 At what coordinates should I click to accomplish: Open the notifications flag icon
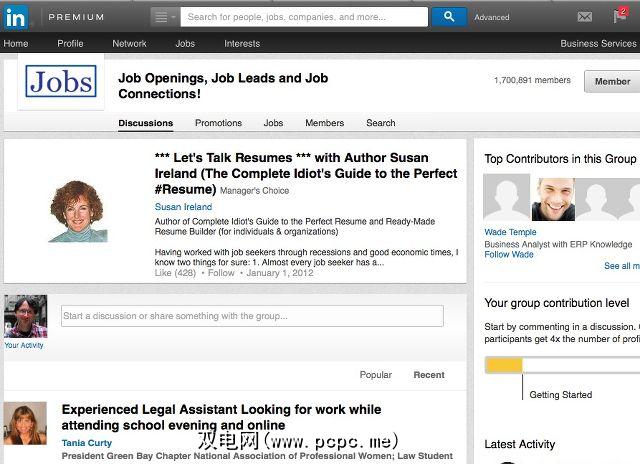pyautogui.click(x=620, y=16)
